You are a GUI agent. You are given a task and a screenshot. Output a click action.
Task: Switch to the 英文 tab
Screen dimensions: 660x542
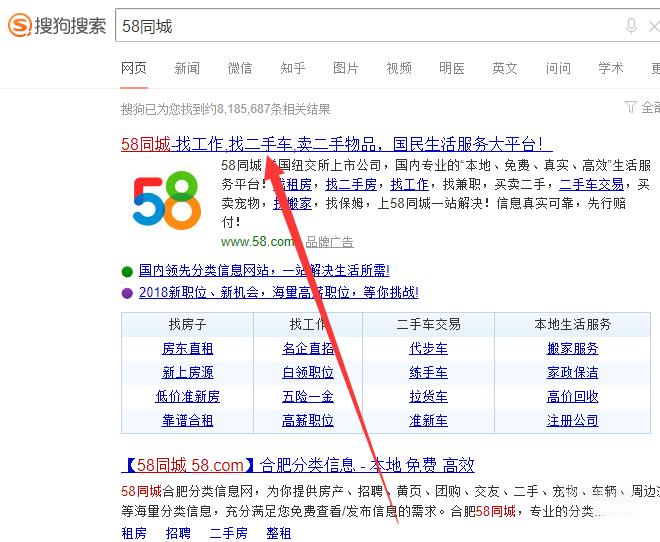pos(505,68)
